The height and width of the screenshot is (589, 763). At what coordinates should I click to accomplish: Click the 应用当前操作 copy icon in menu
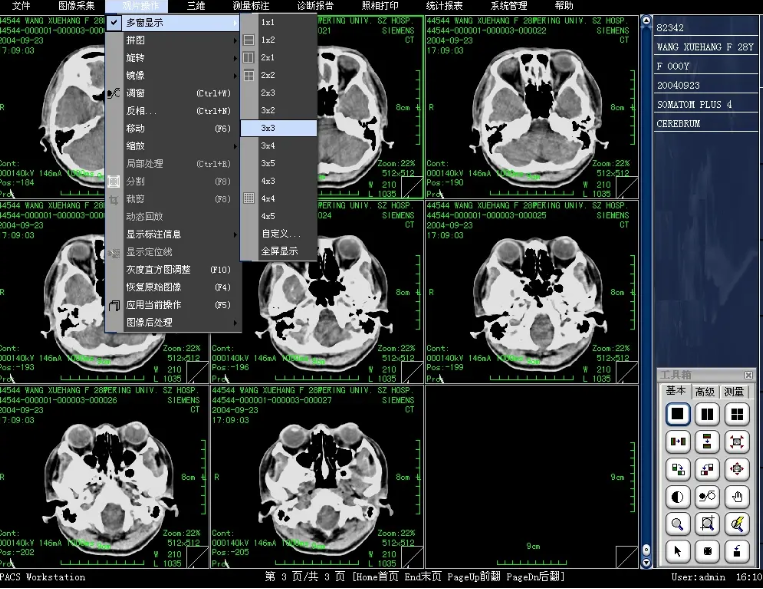tap(113, 305)
